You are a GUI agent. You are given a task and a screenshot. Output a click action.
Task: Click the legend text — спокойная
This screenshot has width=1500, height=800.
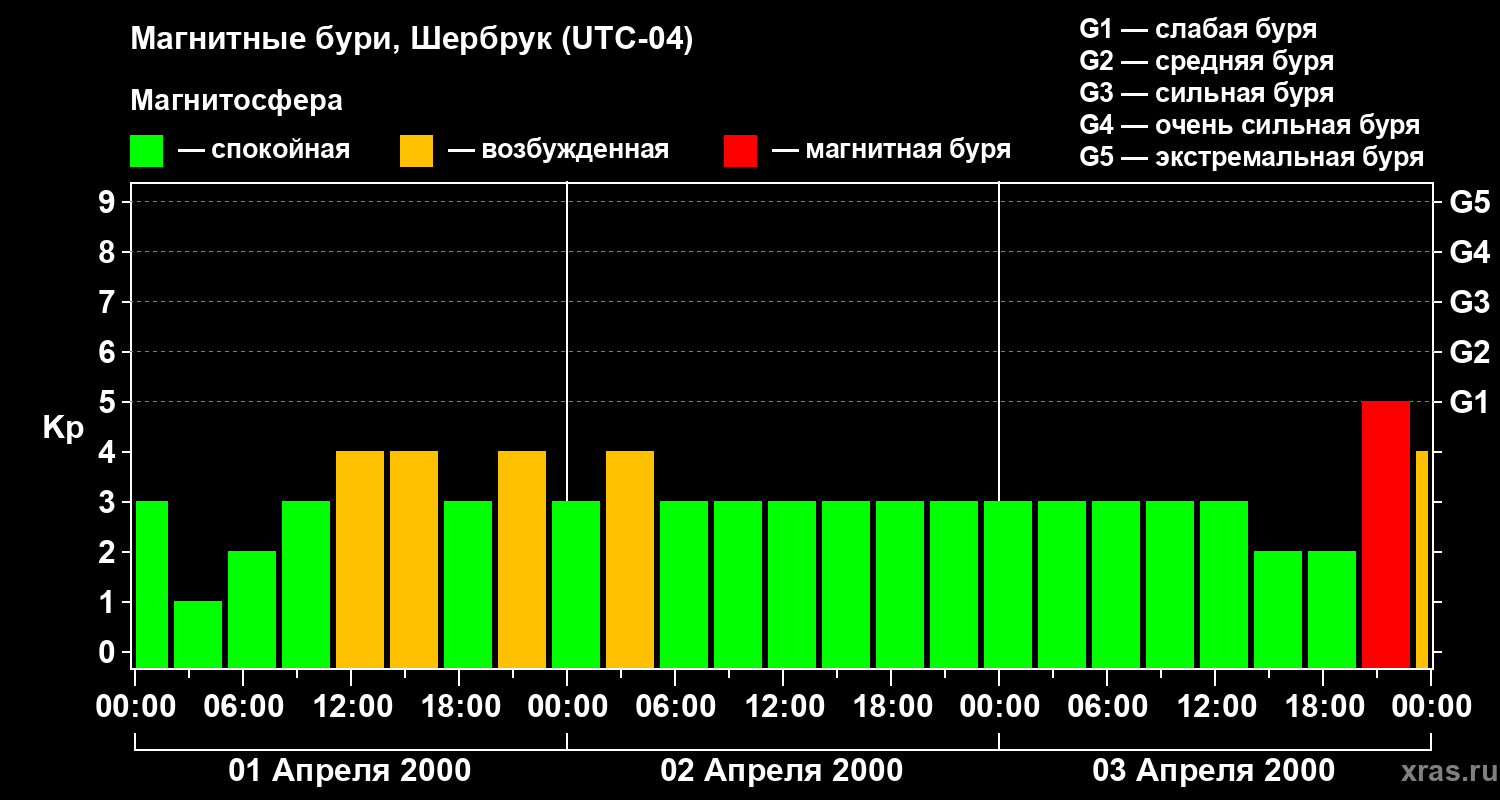click(264, 151)
